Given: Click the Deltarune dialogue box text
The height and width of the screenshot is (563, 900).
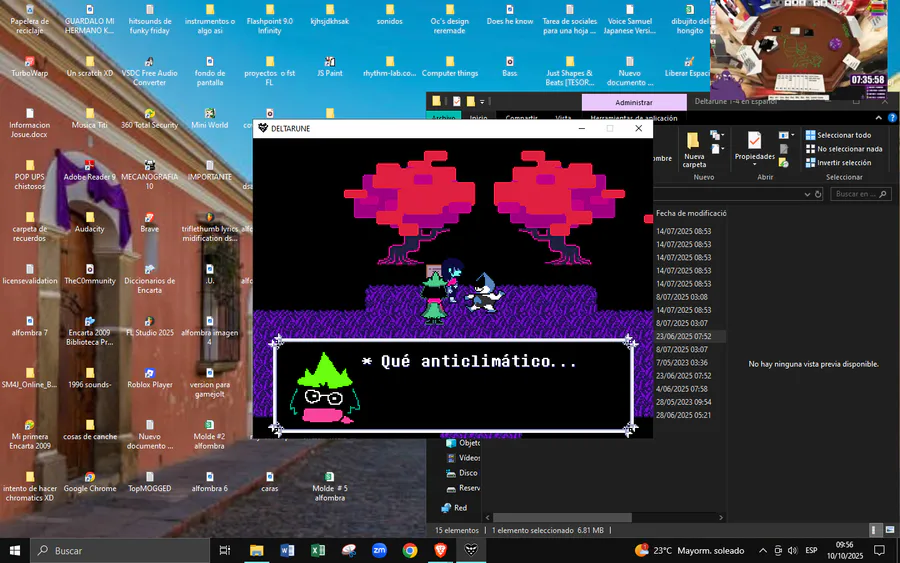Looking at the screenshot, I should [470, 362].
